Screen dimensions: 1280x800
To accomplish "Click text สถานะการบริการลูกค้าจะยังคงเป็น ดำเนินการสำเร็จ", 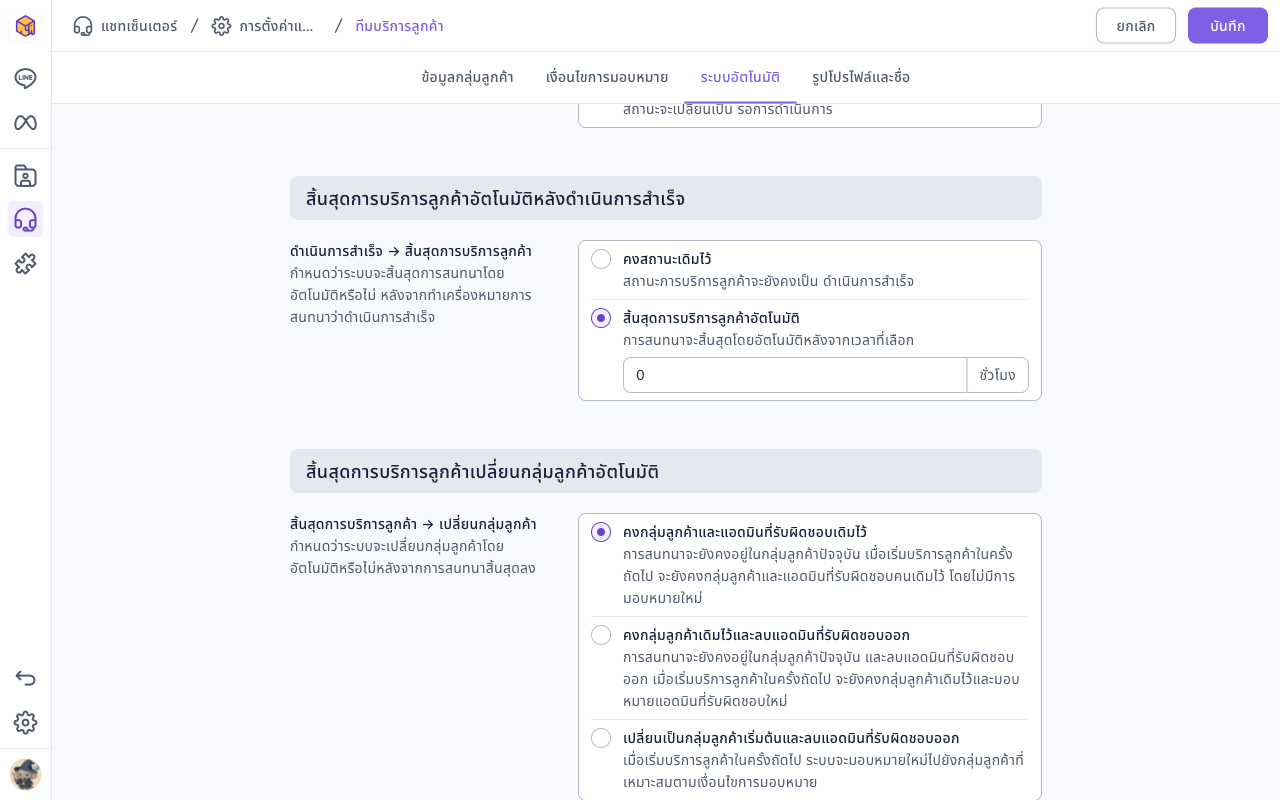I will pos(768,281).
